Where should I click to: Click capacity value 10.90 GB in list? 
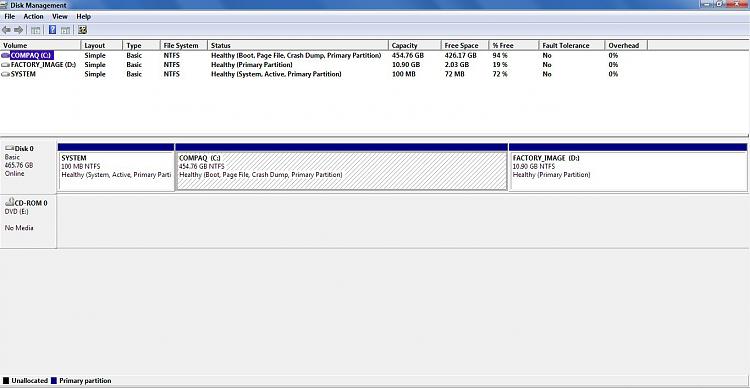(406, 65)
